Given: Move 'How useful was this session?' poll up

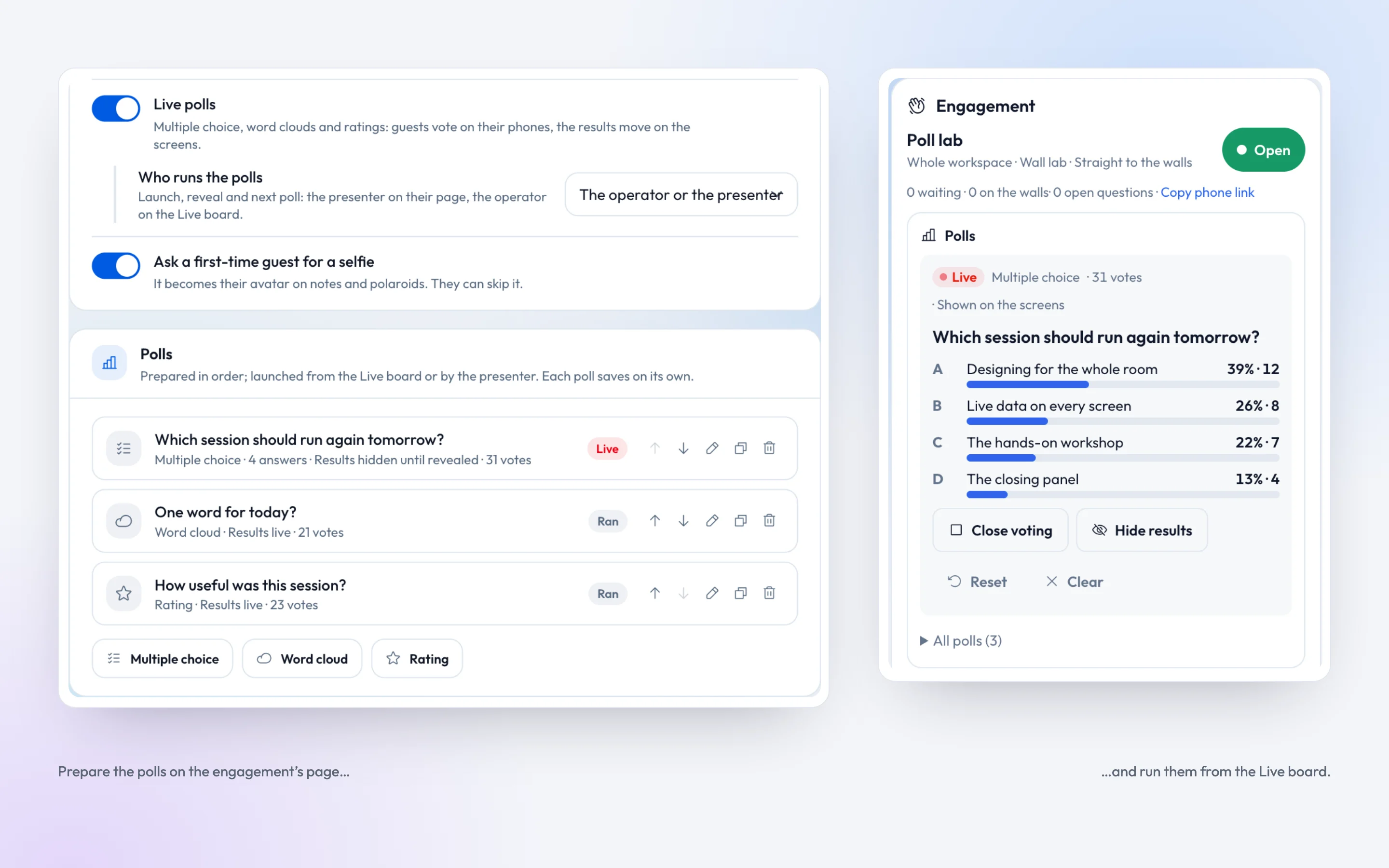Looking at the screenshot, I should tap(654, 593).
